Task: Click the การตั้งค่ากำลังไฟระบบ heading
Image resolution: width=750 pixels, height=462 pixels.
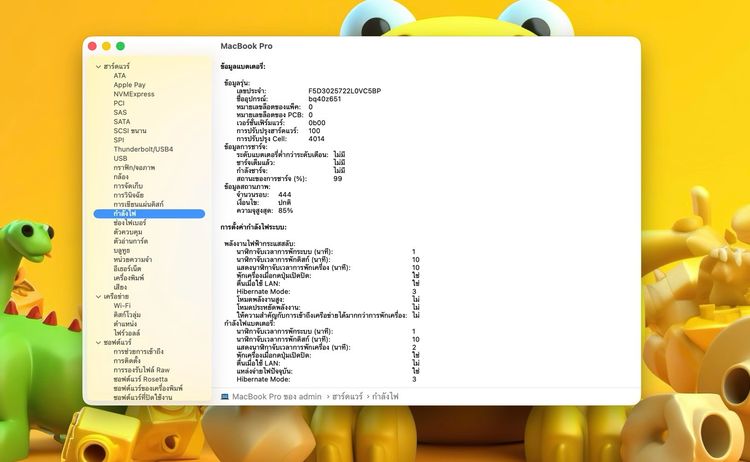Action: point(254,227)
